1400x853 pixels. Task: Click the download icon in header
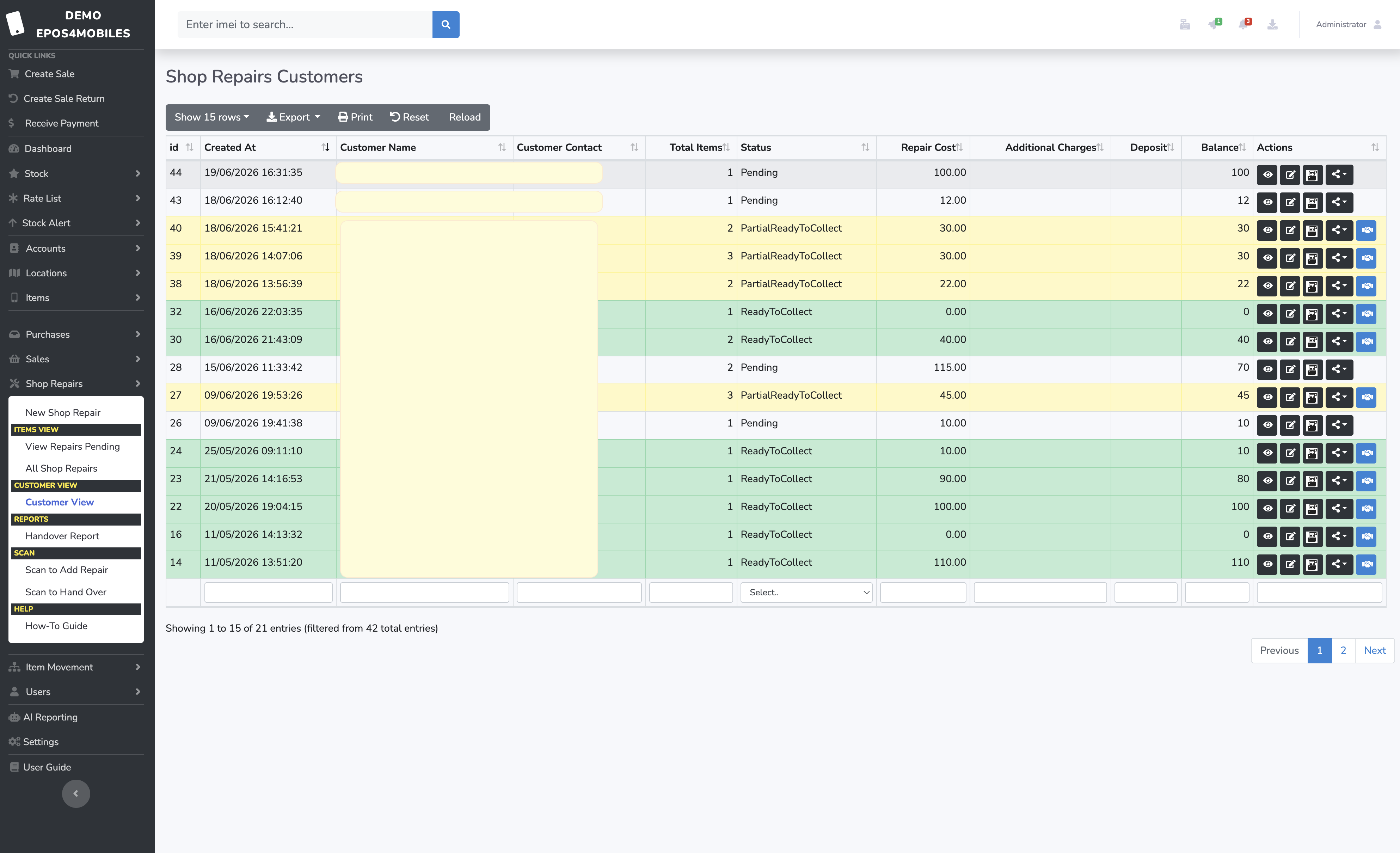point(1272,24)
